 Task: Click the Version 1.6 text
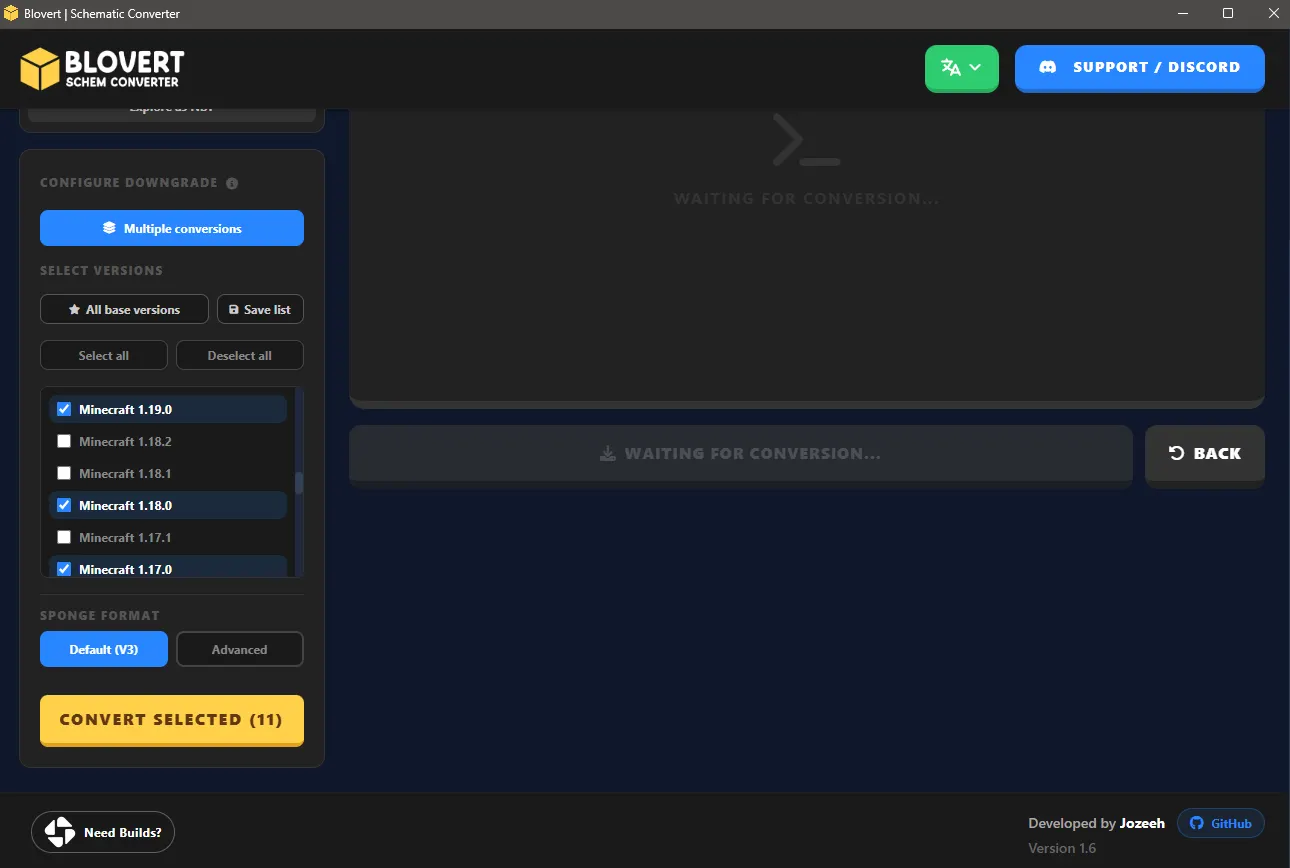(1062, 848)
